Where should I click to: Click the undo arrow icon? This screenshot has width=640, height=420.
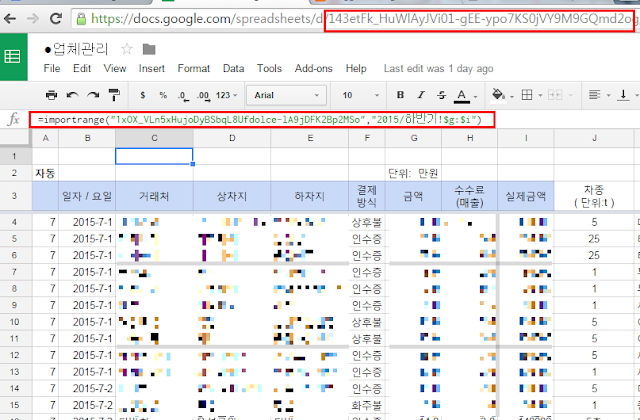point(73,95)
